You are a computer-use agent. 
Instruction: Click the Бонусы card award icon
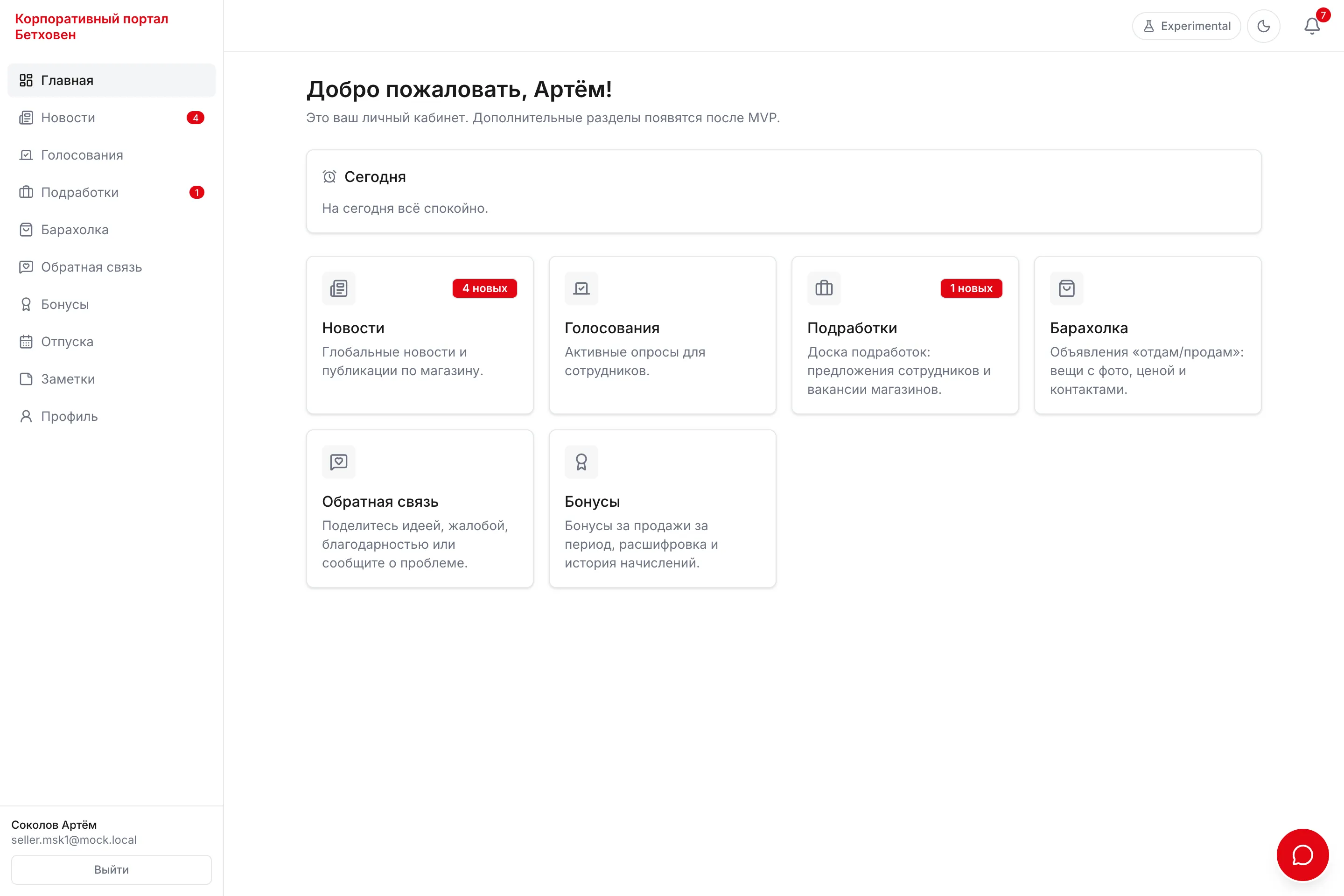click(581, 462)
